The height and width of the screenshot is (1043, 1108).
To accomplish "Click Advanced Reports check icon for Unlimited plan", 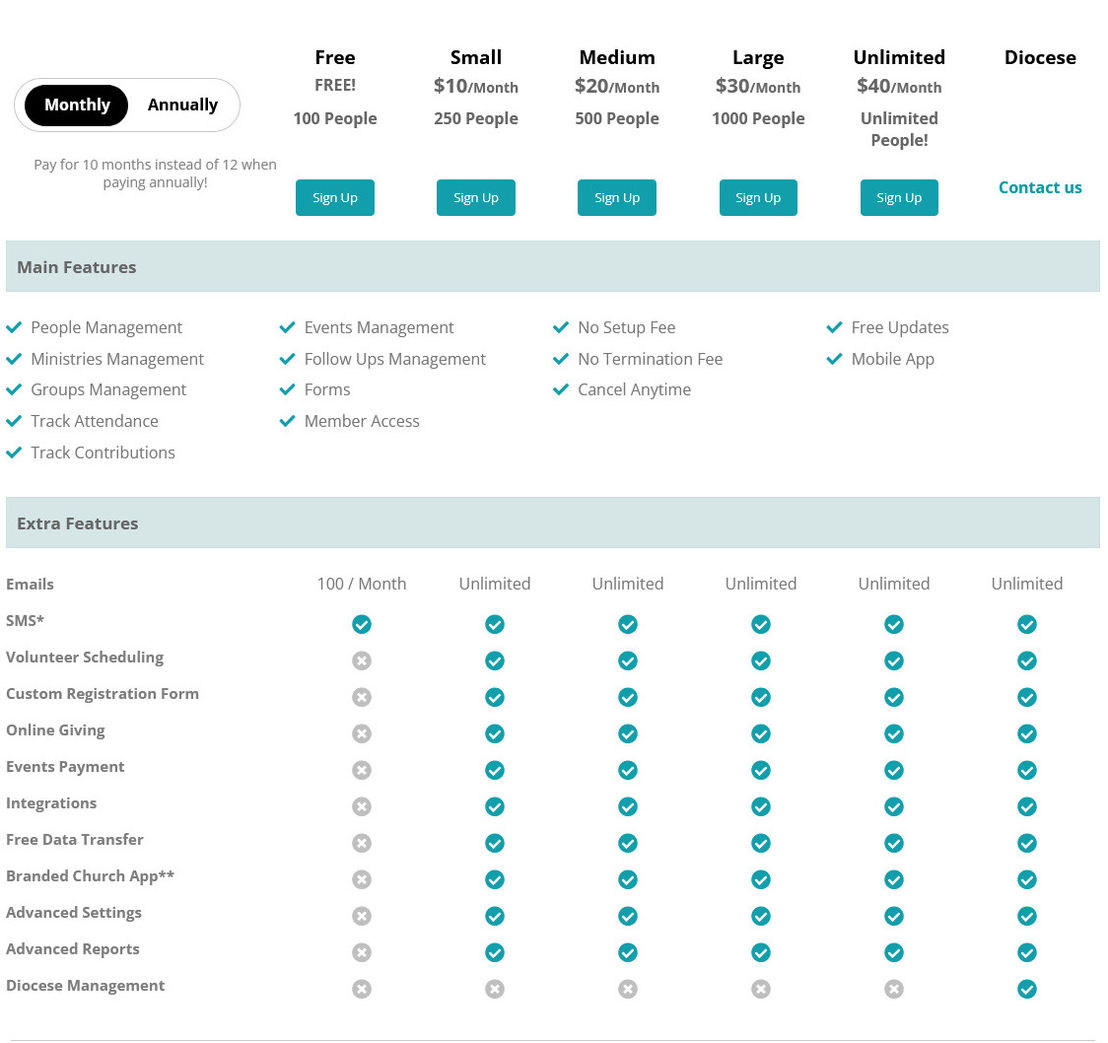I will pyautogui.click(x=894, y=953).
